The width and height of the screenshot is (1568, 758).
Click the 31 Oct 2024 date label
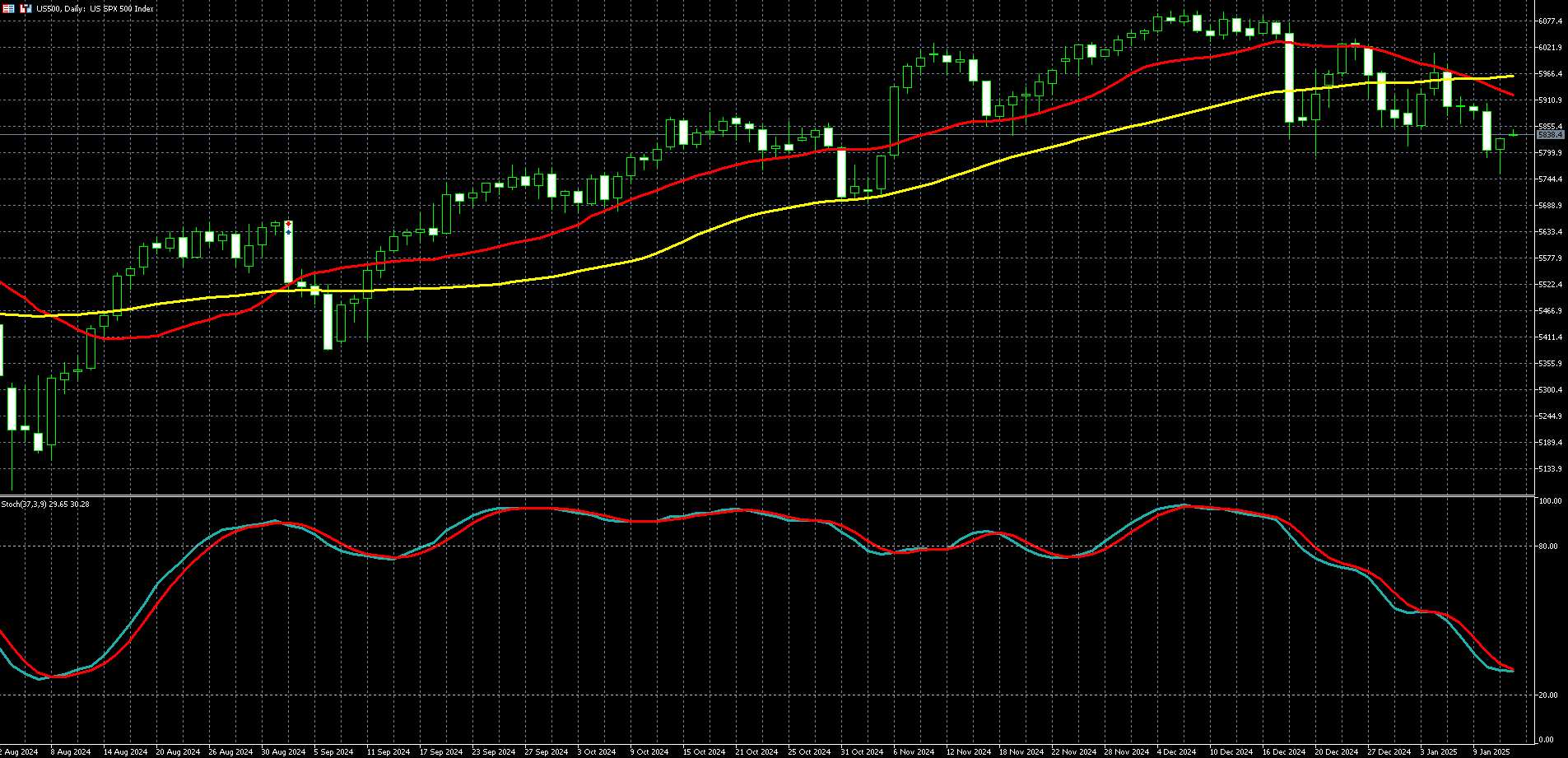pos(863,752)
